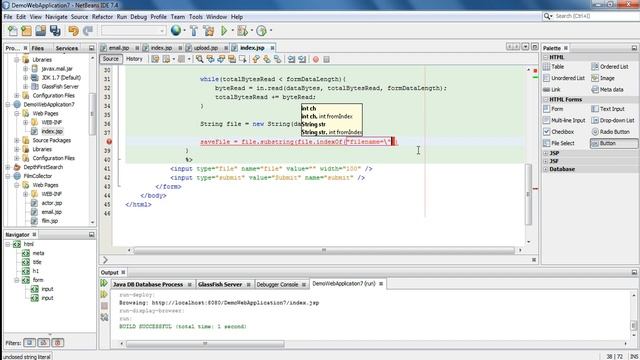Open the Tools menu
The width and height of the screenshot is (640, 360).
pos(196,17)
